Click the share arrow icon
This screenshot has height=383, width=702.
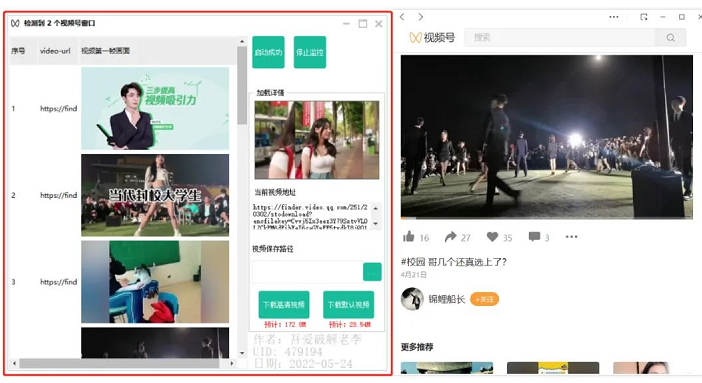coord(450,237)
